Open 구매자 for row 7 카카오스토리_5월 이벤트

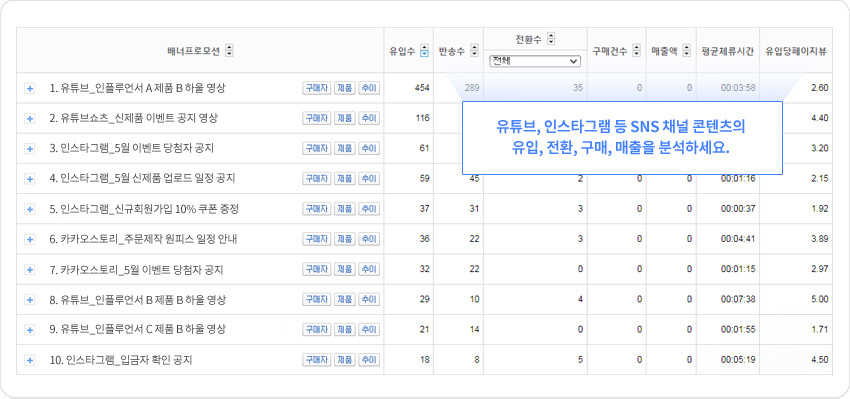[316, 269]
